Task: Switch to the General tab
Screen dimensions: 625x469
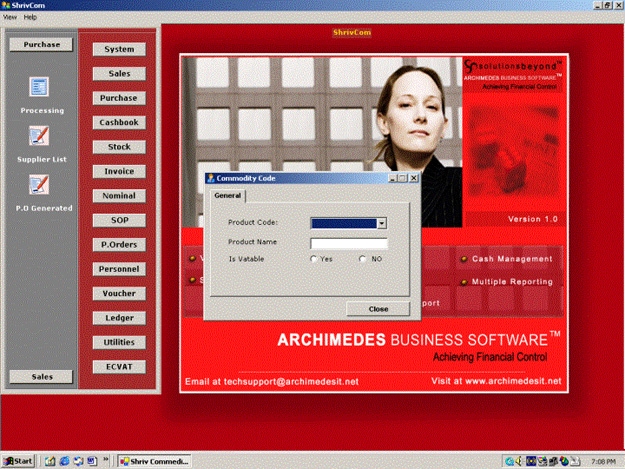Action: click(226, 196)
